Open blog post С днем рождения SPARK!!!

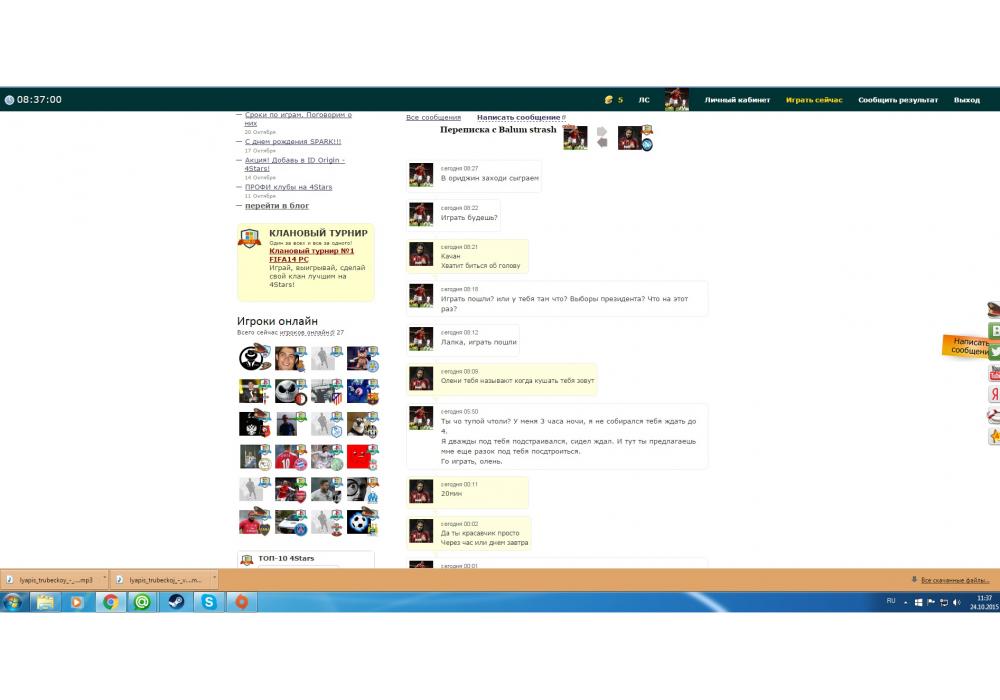point(293,142)
